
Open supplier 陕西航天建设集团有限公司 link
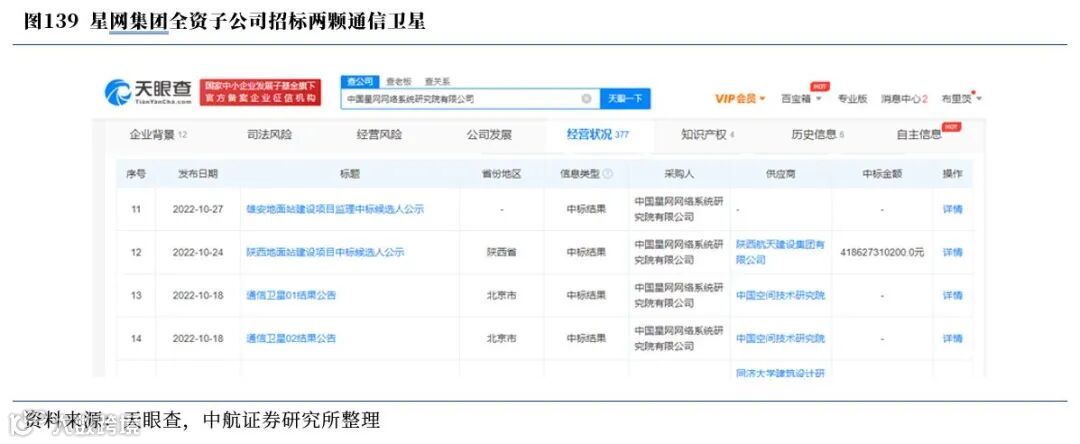point(780,252)
